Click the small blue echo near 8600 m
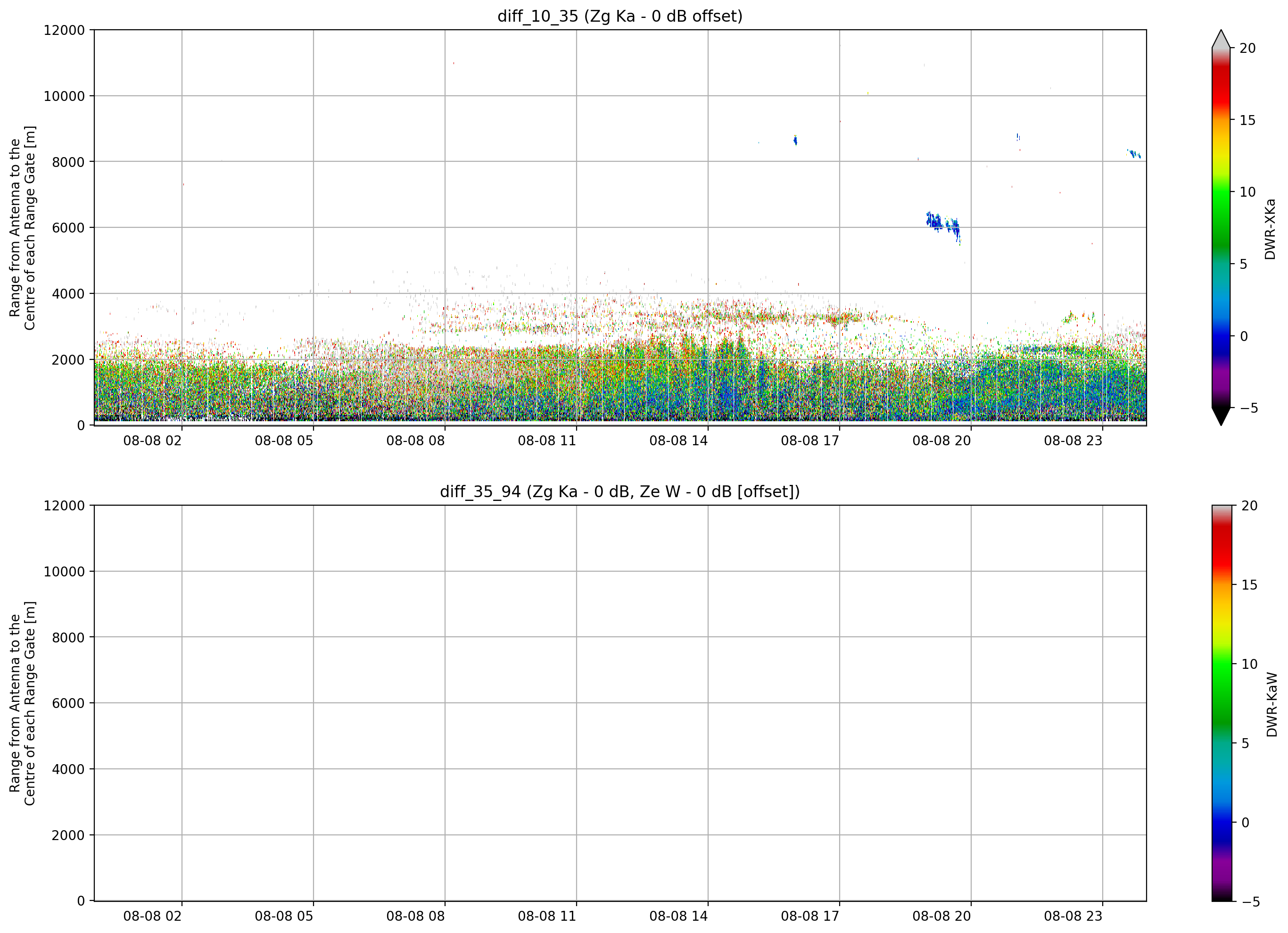This screenshot has height=933, width=1288. (x=795, y=140)
